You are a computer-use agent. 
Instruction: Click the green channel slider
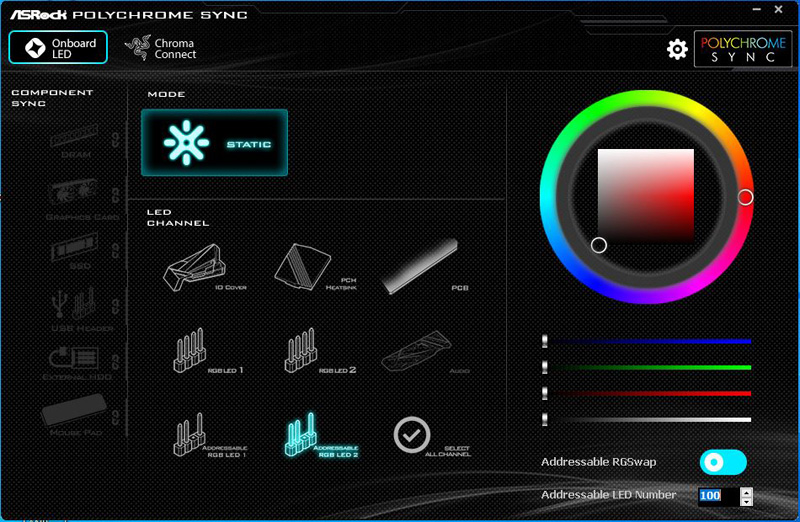(647, 367)
